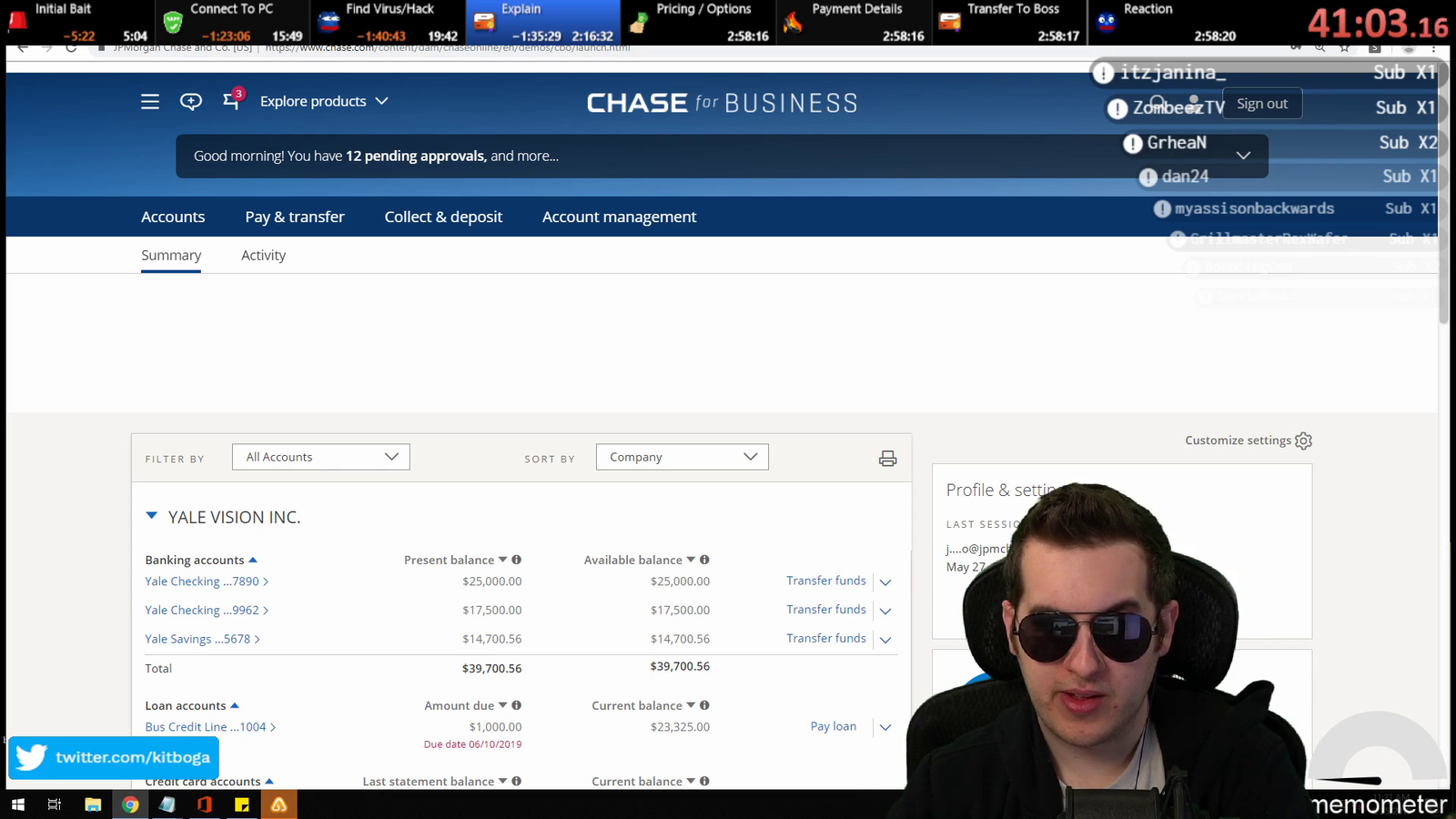Viewport: 1456px width, 819px height.
Task: Open Customize settings gear
Action: [x=1303, y=440]
